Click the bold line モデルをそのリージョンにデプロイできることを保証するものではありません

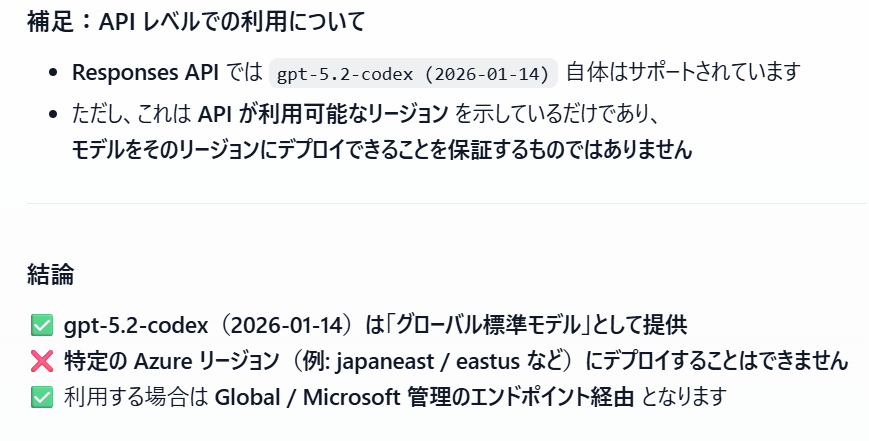(x=381, y=150)
